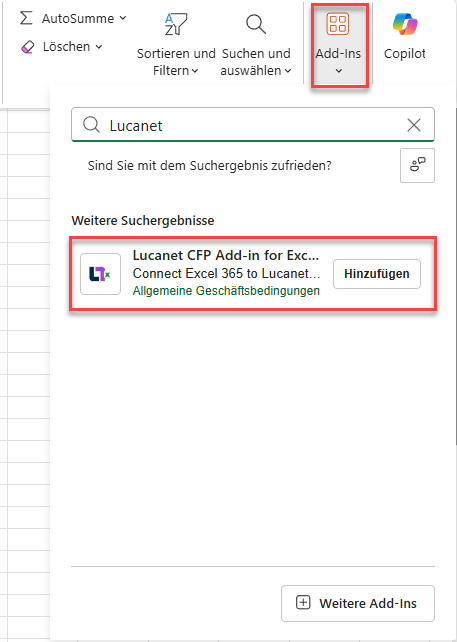Open the Suchen und auswählen dropdown chevron

pyautogui.click(x=288, y=71)
